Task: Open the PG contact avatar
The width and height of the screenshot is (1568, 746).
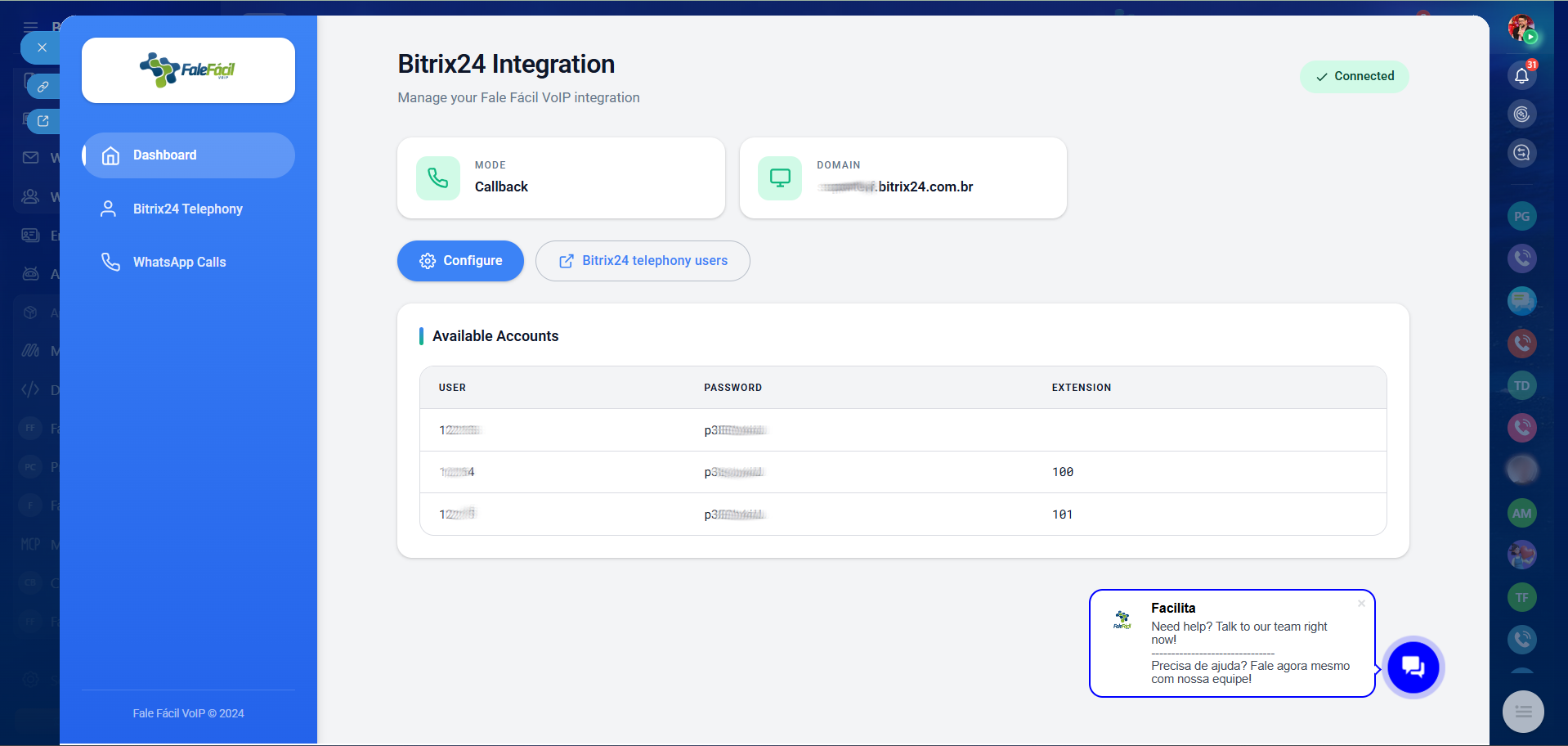Action: [1521, 217]
